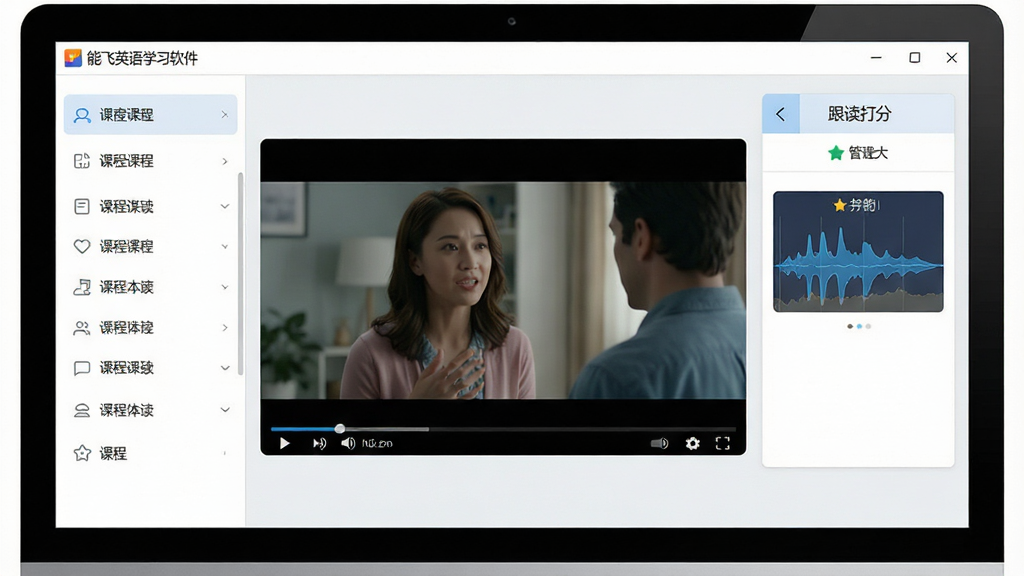
Task: Enter fullscreen using the corner-brackets icon
Action: click(722, 443)
